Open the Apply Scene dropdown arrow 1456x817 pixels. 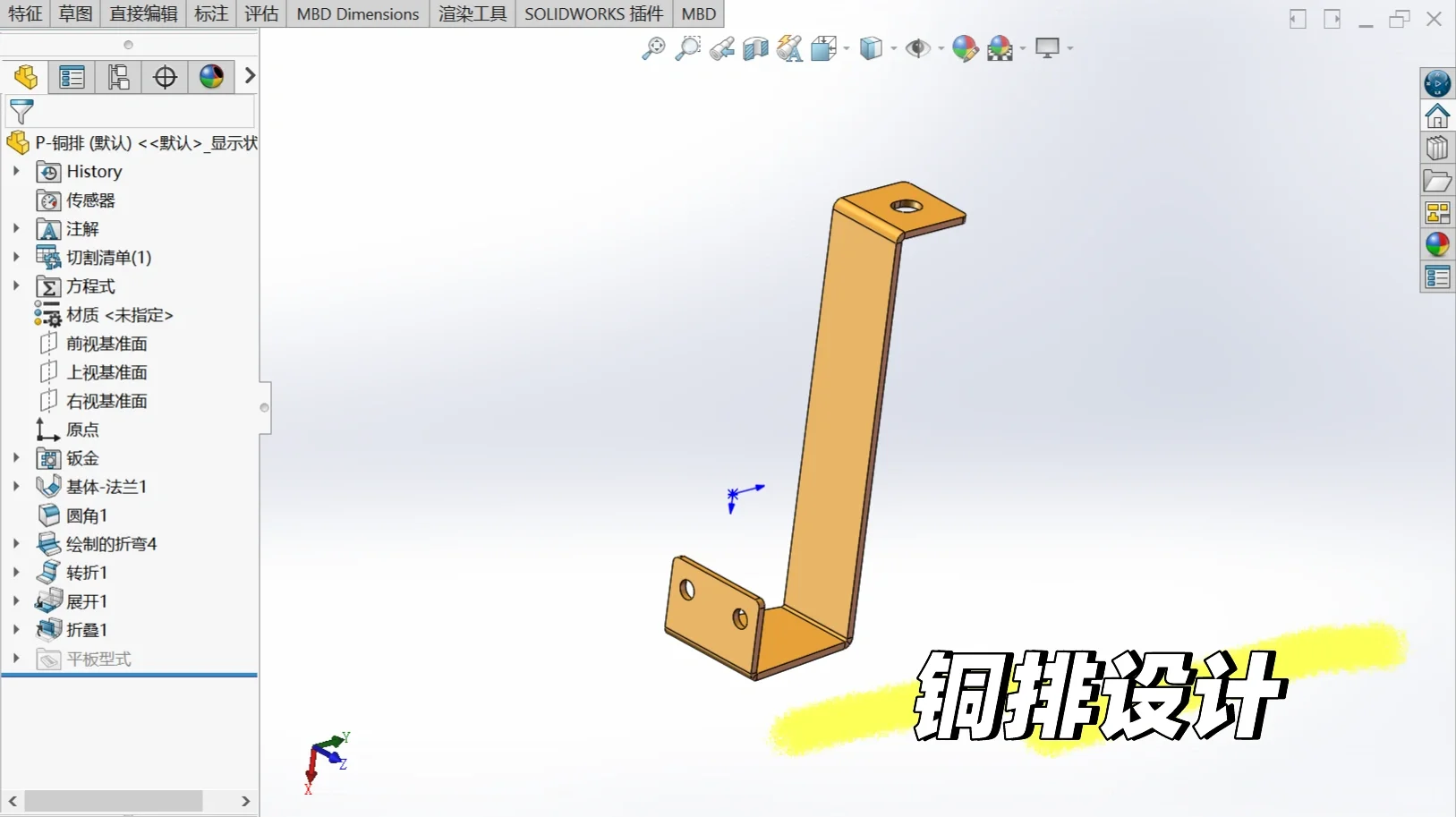(1023, 48)
